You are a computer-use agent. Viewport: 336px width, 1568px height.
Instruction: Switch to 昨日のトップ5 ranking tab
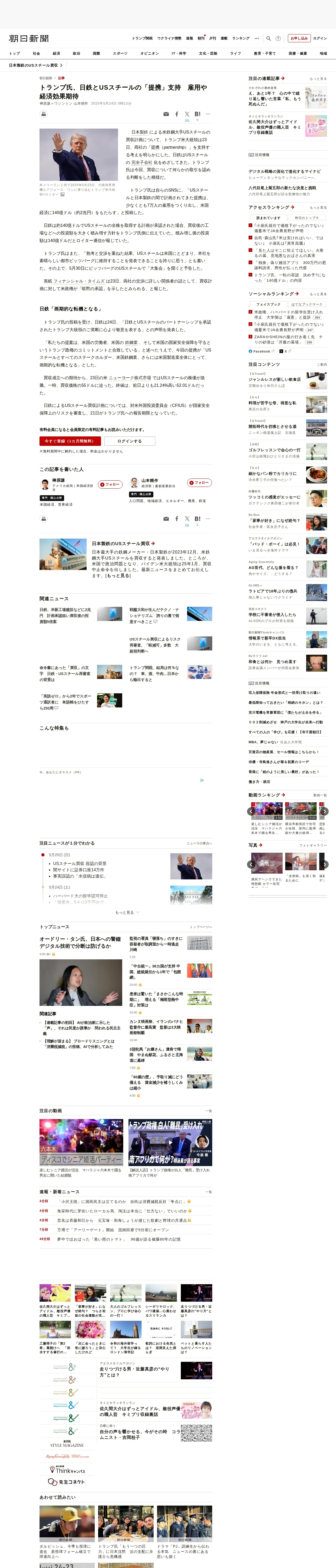307,217
